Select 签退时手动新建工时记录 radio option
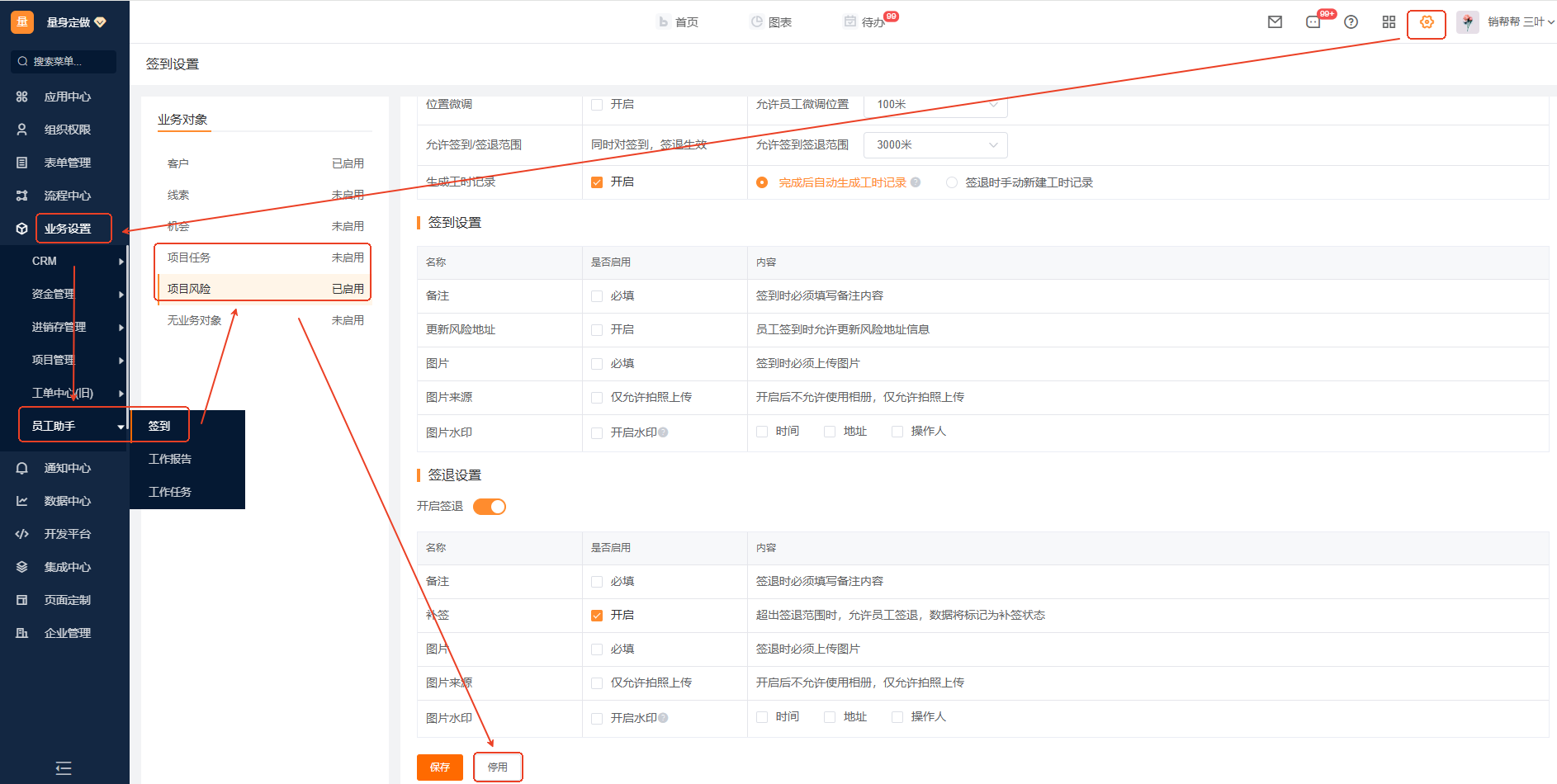Viewport: 1557px width, 784px height. tap(952, 182)
